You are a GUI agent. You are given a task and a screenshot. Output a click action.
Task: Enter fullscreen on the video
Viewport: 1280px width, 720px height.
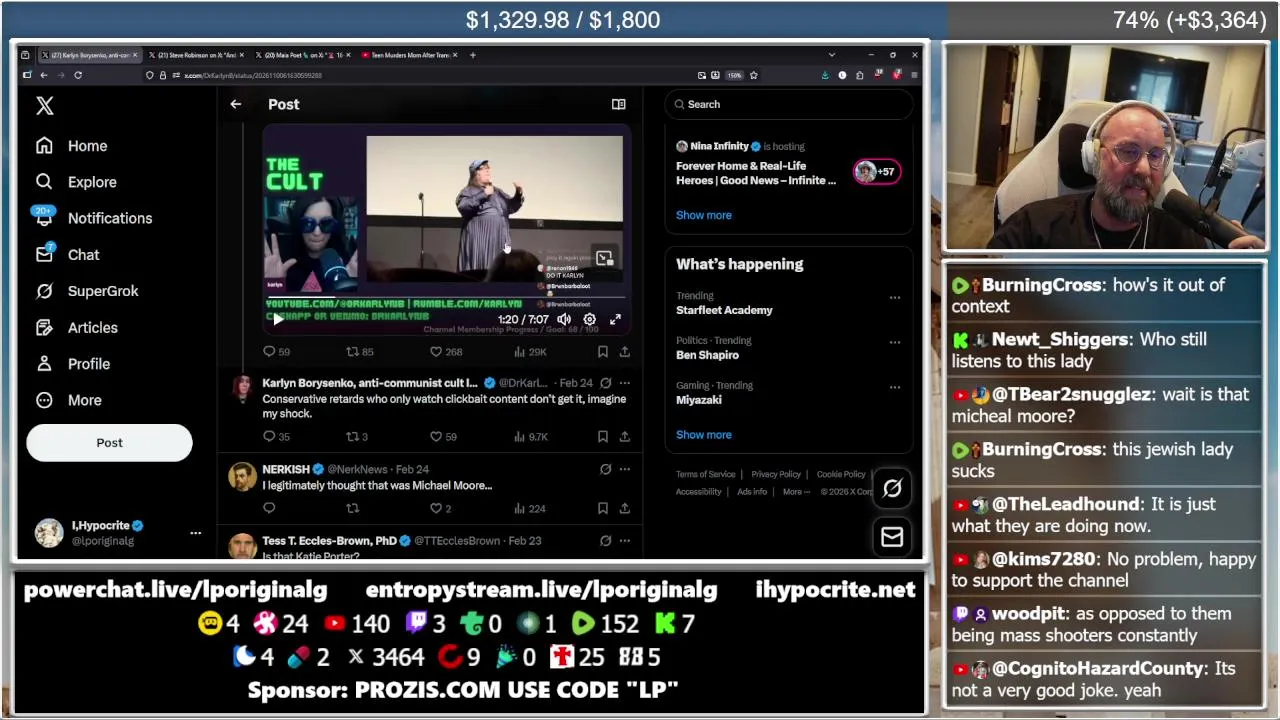tap(615, 319)
